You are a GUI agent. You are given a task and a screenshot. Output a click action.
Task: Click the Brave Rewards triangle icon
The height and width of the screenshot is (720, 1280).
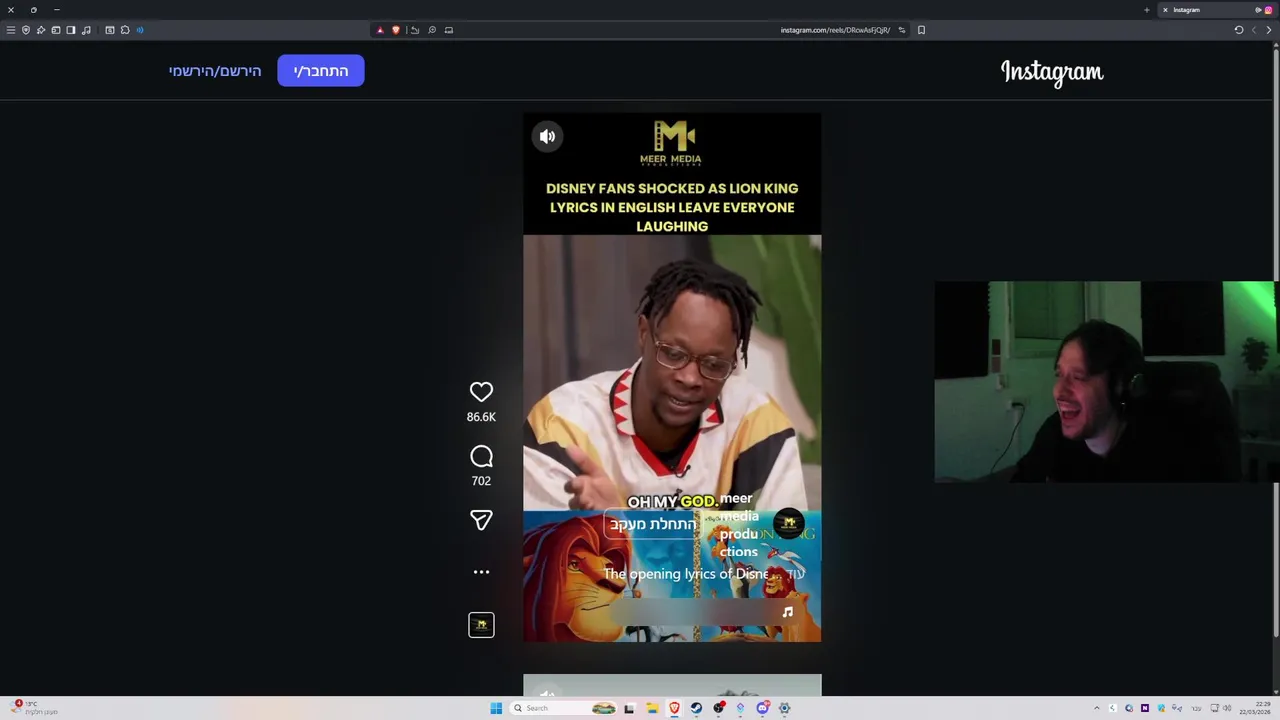(380, 30)
